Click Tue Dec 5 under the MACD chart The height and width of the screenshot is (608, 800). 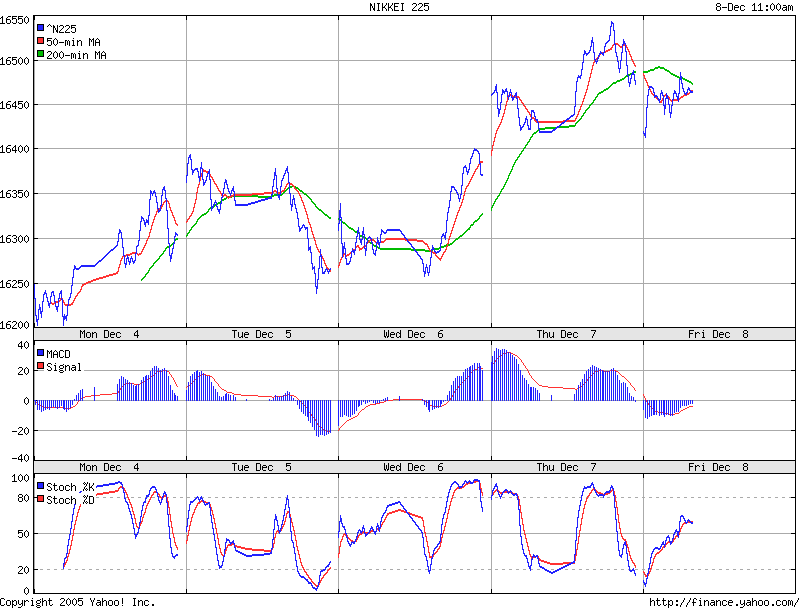(x=261, y=467)
